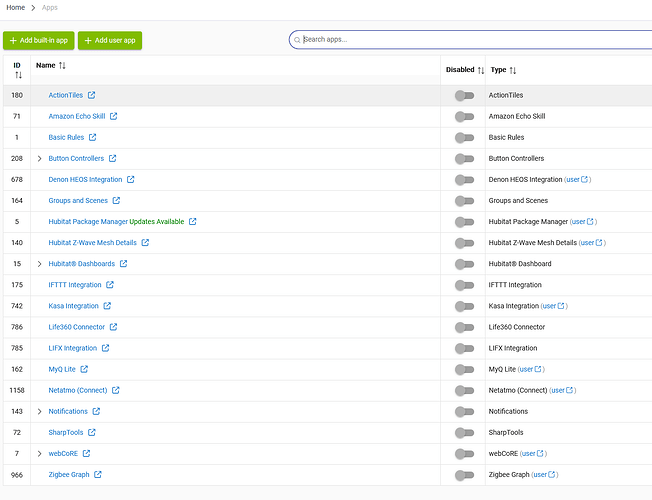Expand the Notifications app group
This screenshot has width=652, height=500.
click(40, 412)
